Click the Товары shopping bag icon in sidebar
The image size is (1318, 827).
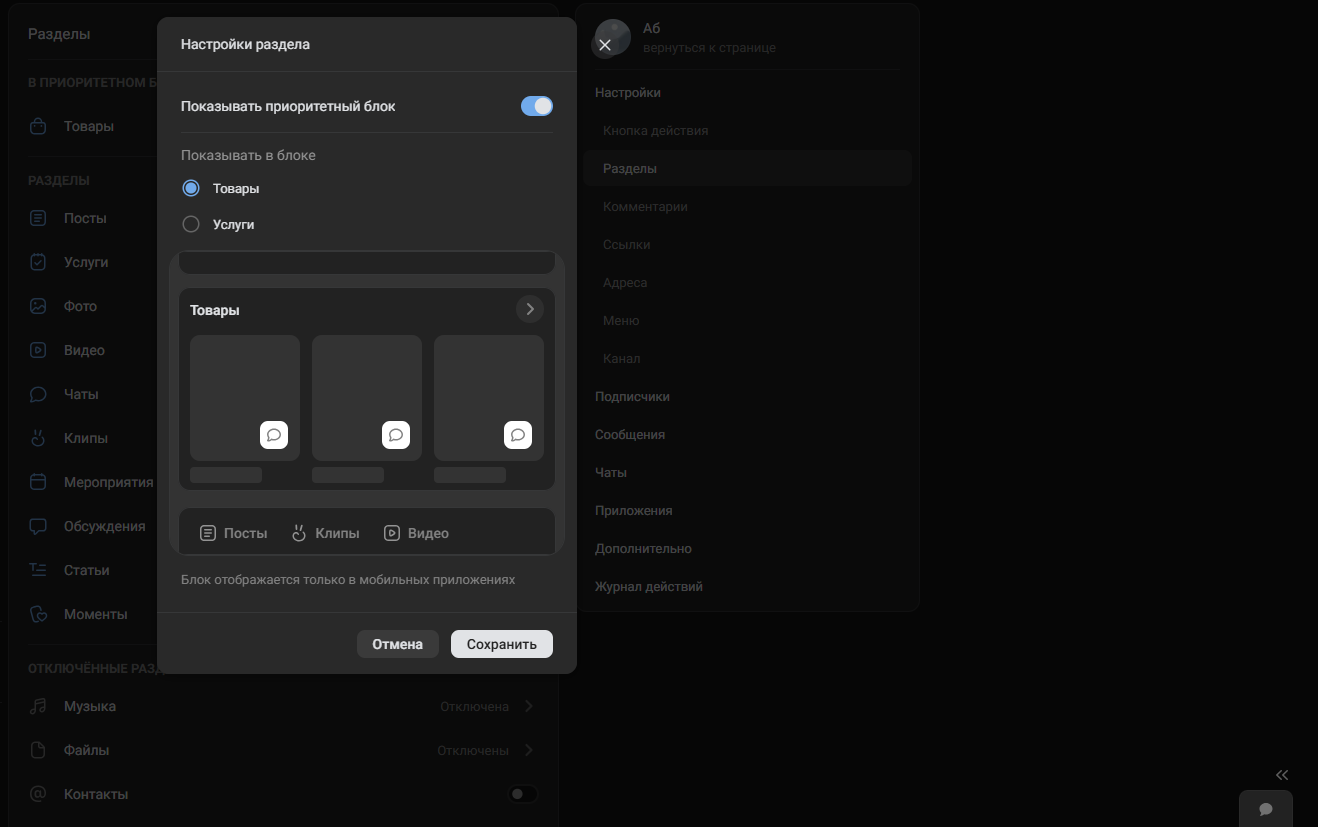click(38, 127)
